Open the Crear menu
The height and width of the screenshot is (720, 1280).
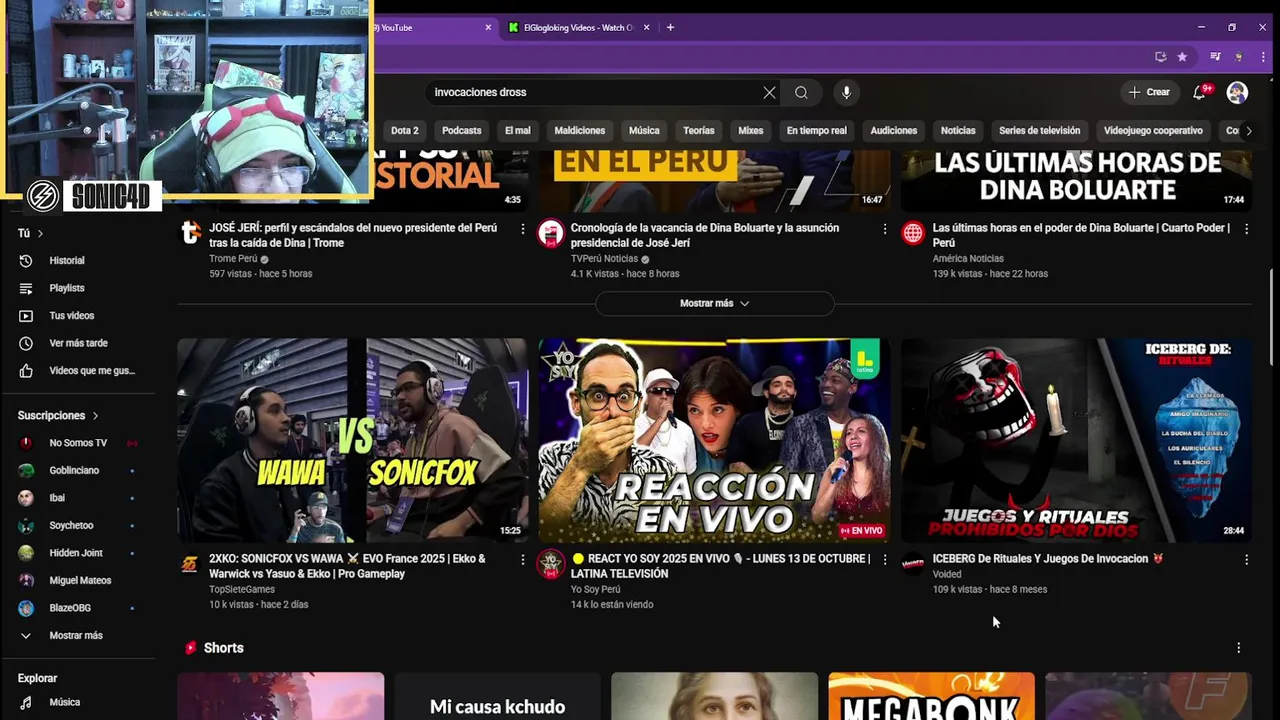click(x=1149, y=92)
